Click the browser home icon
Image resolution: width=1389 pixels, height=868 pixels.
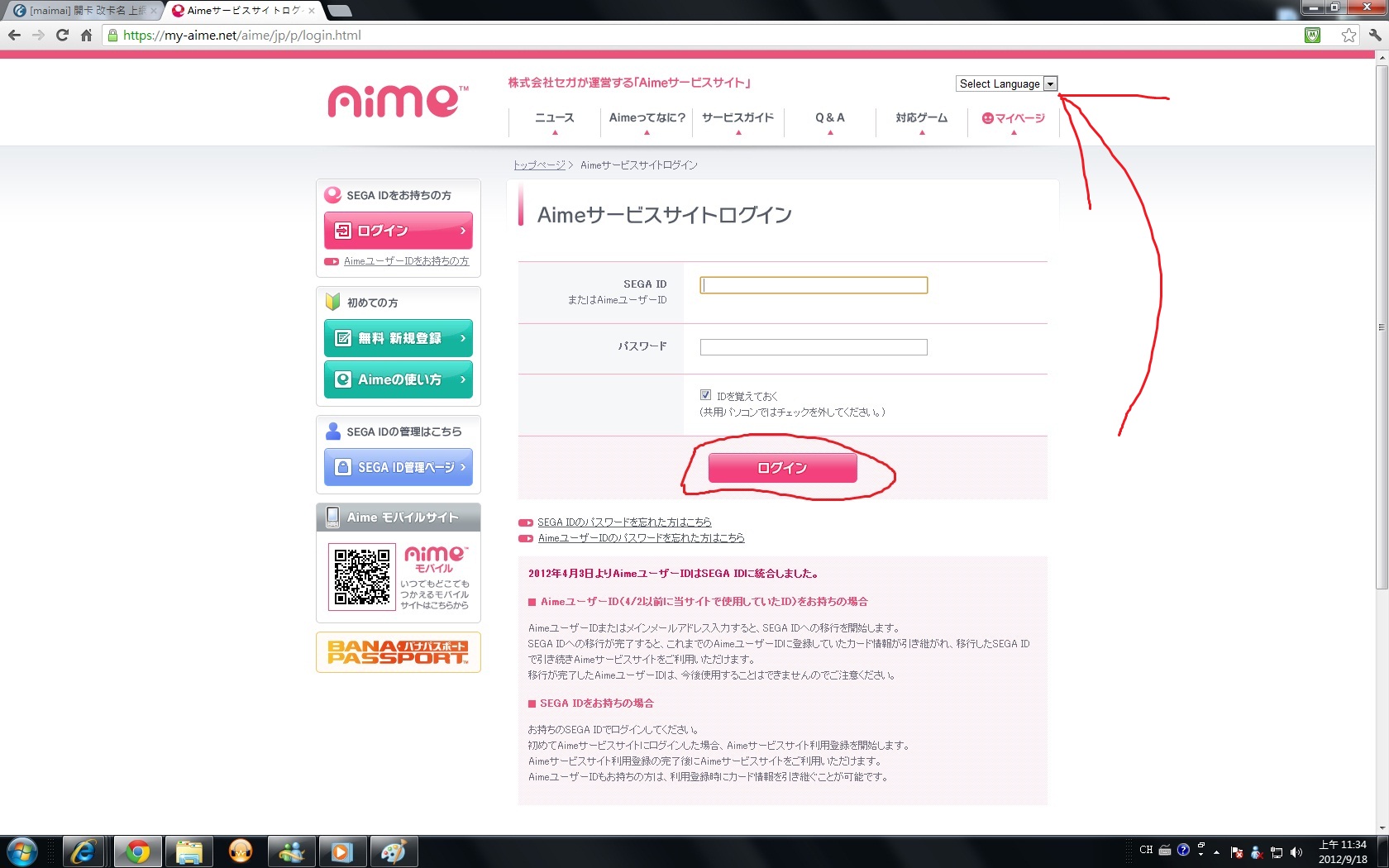(86, 35)
